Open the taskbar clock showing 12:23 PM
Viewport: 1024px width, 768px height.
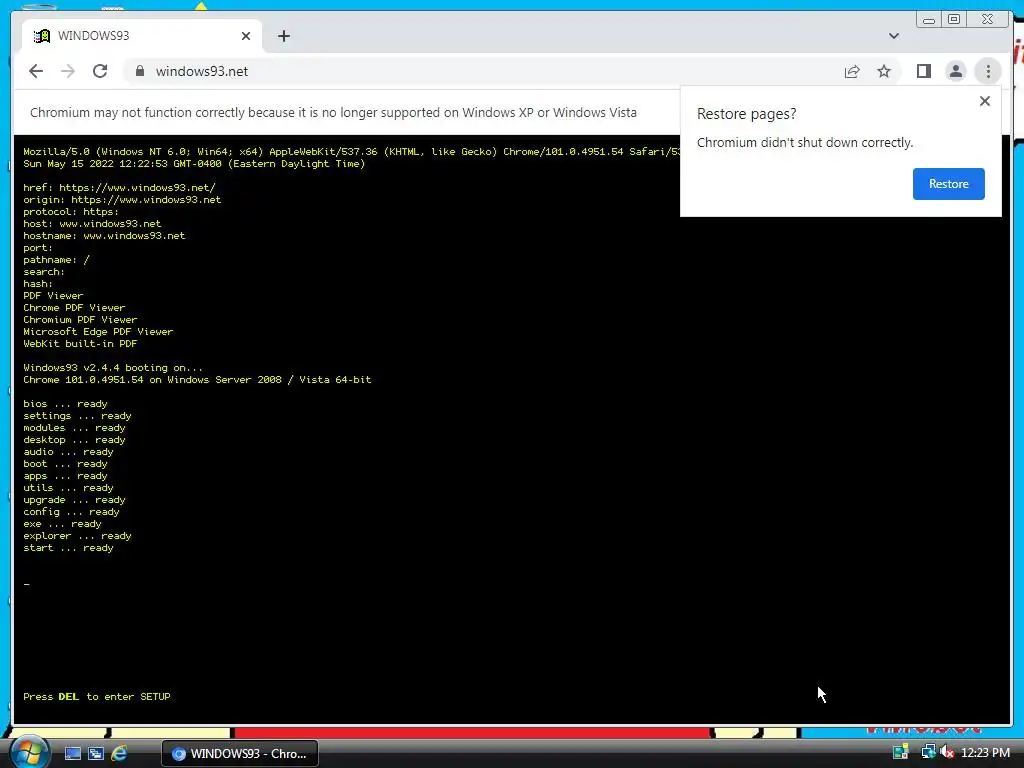(985, 753)
